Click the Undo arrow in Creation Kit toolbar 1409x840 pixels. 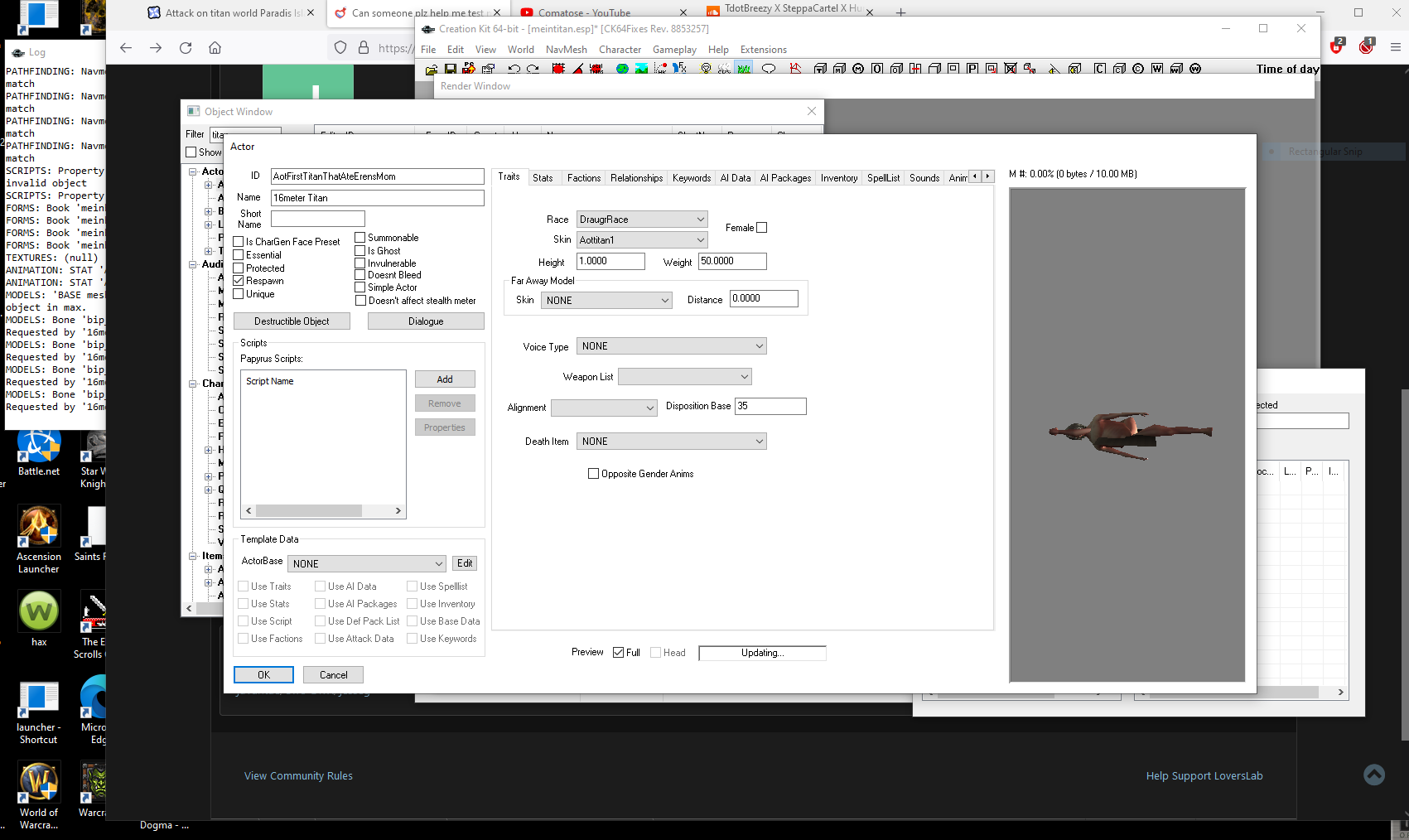(x=514, y=69)
